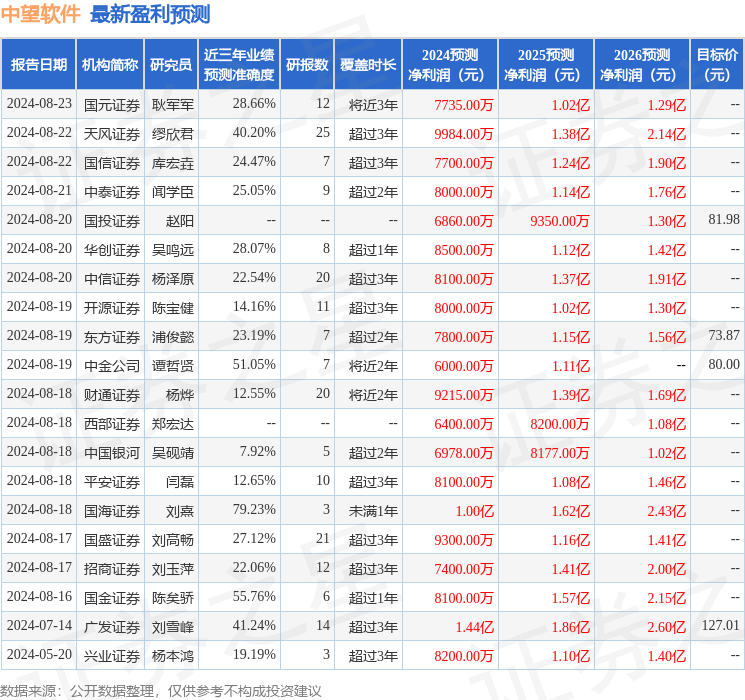Select researcher 陈宝健

173,308
